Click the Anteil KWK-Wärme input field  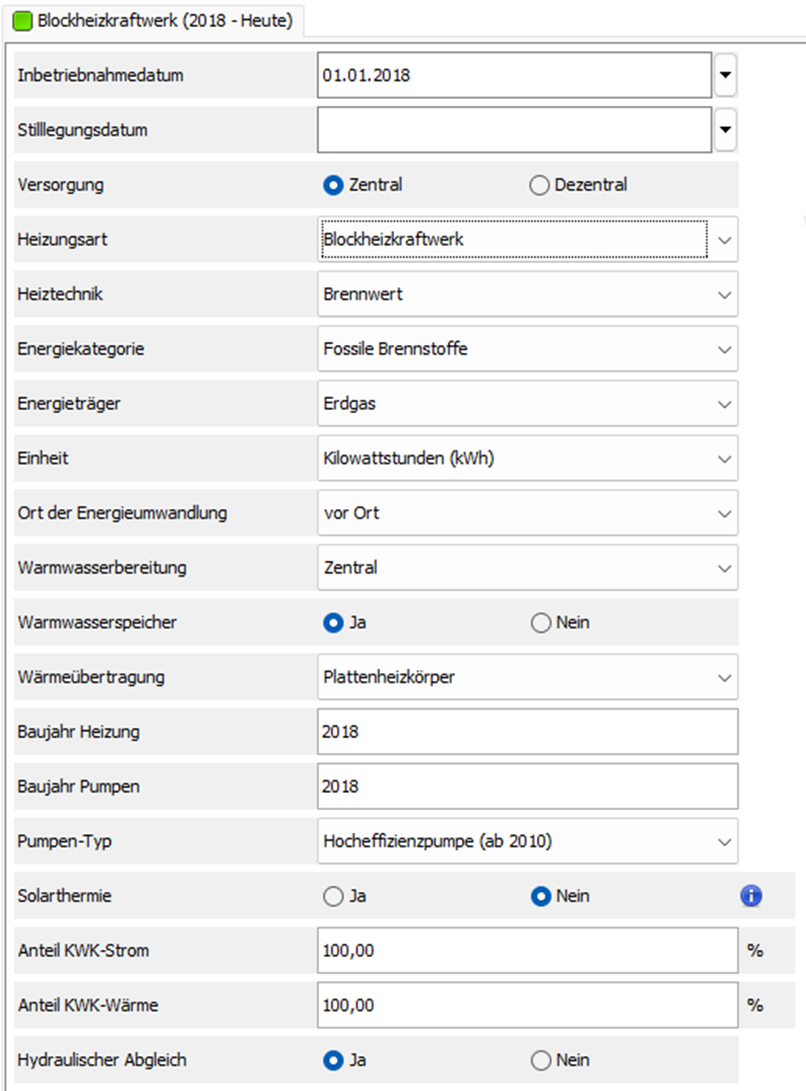tap(527, 1005)
